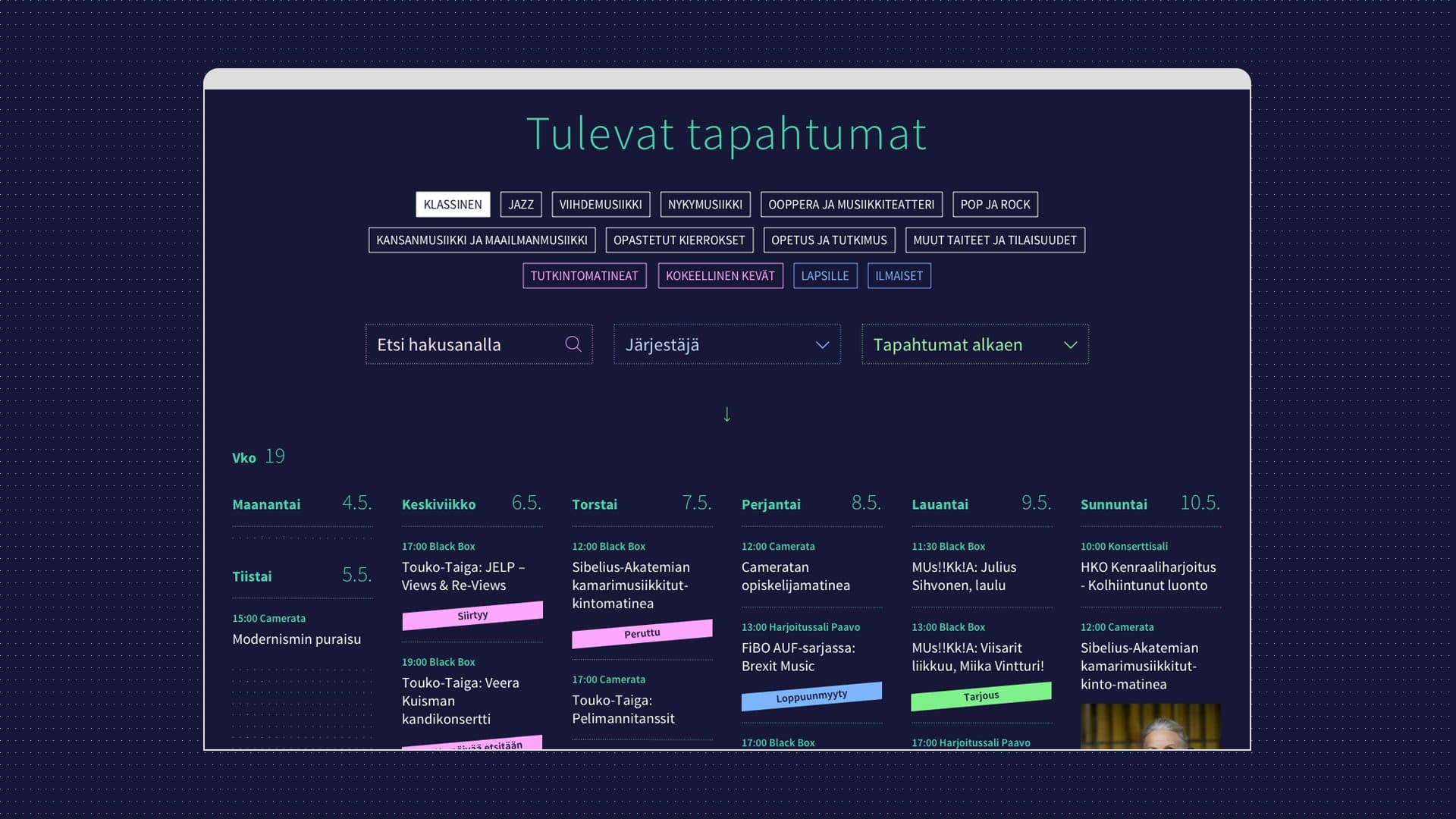This screenshot has width=1456, height=819.
Task: Click the downward scroll arrow indicator
Action: [727, 413]
